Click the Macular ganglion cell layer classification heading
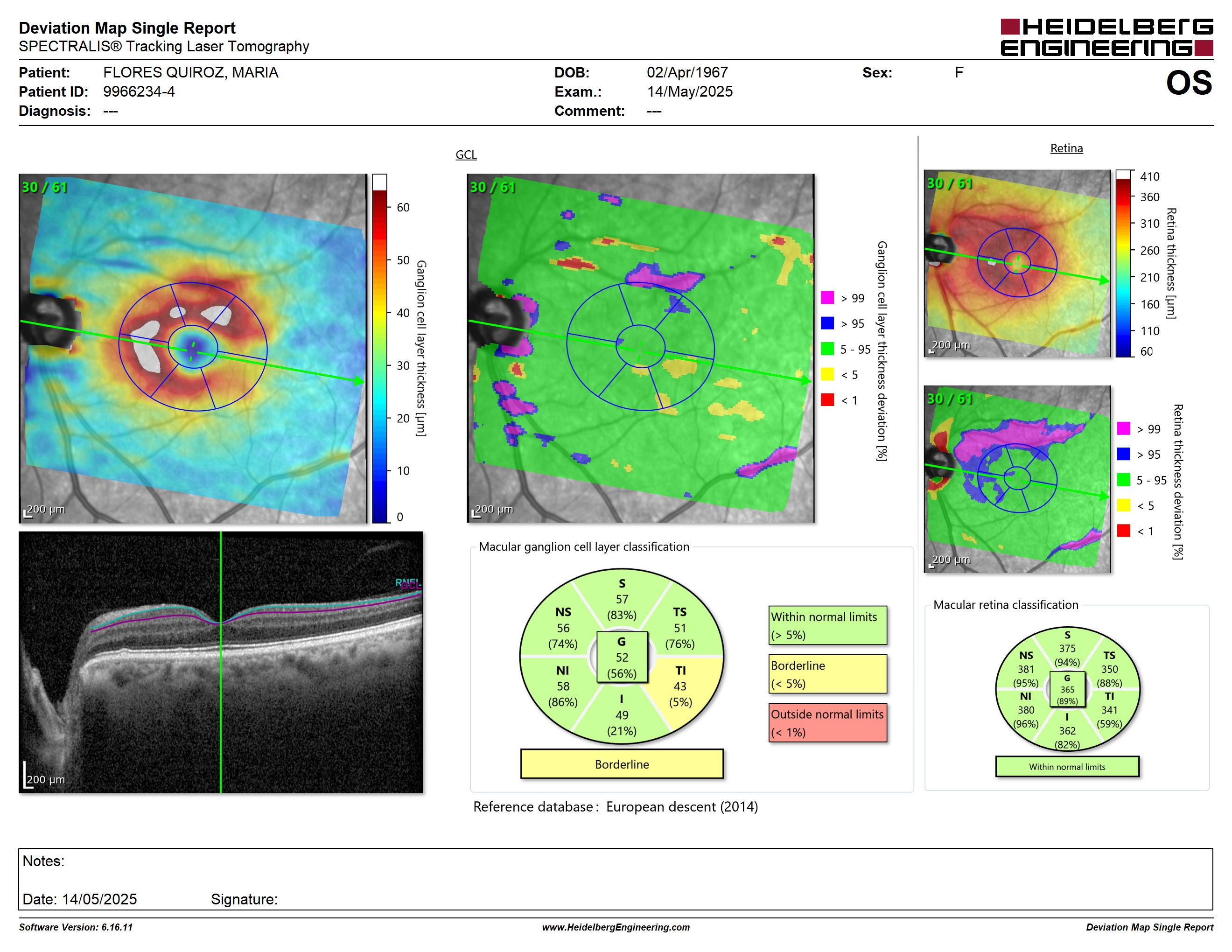The image size is (1232, 952). pos(584,546)
